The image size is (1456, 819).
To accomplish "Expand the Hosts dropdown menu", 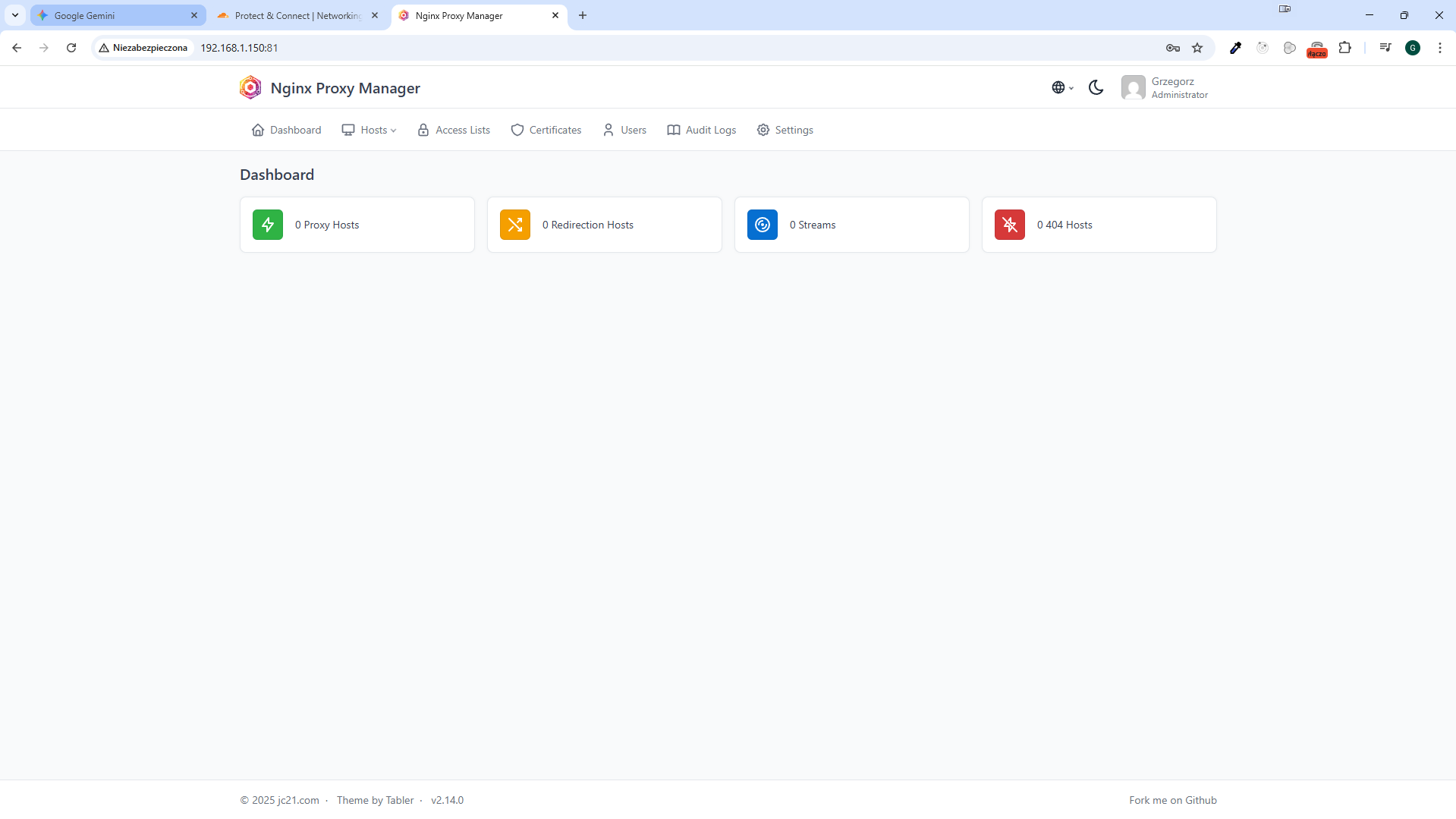I will (x=370, y=130).
